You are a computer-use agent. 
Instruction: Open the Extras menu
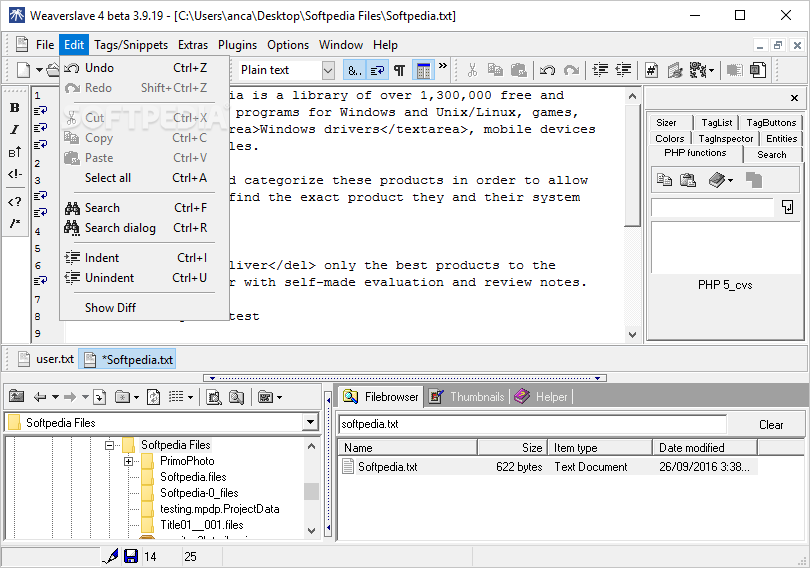pyautogui.click(x=193, y=45)
